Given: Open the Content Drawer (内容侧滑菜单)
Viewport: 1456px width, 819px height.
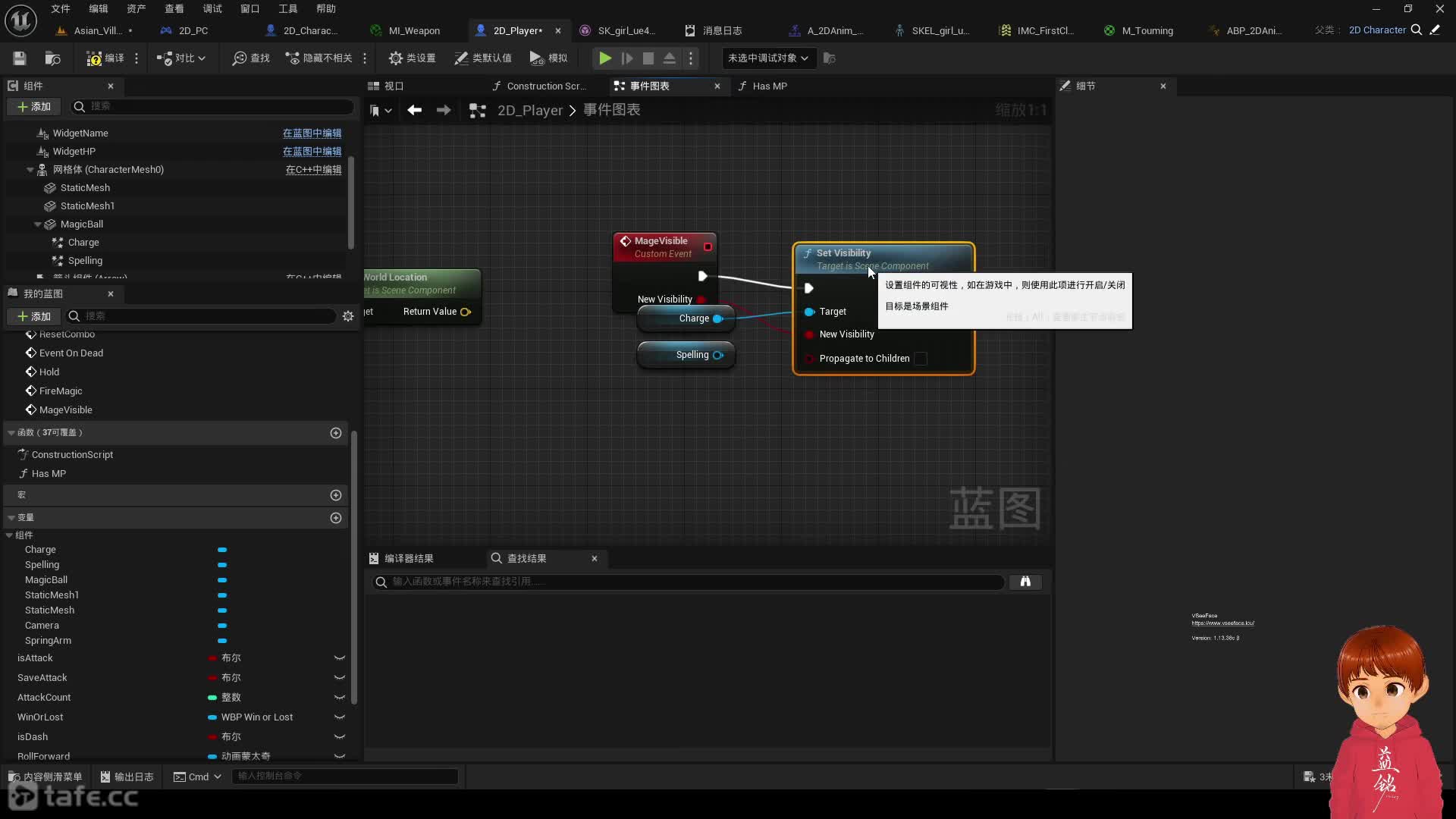Looking at the screenshot, I should coord(45,777).
